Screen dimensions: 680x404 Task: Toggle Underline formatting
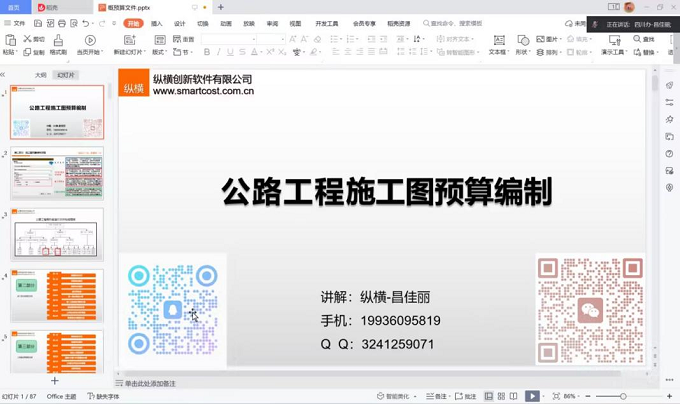(x=230, y=52)
